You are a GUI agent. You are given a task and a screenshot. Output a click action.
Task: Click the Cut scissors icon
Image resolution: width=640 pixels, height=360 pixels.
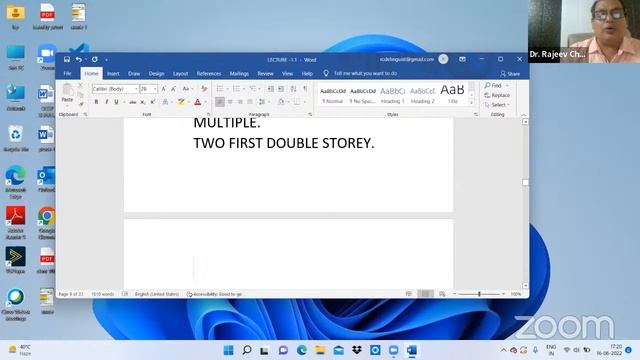pos(80,86)
